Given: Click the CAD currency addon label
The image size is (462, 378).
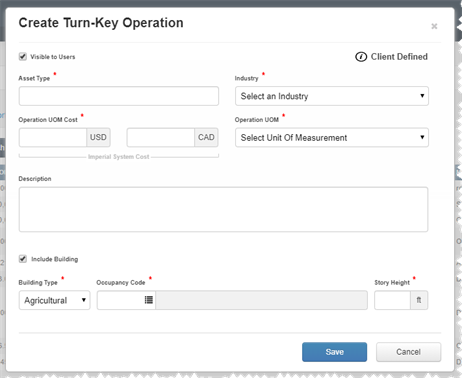Looking at the screenshot, I should coord(206,137).
